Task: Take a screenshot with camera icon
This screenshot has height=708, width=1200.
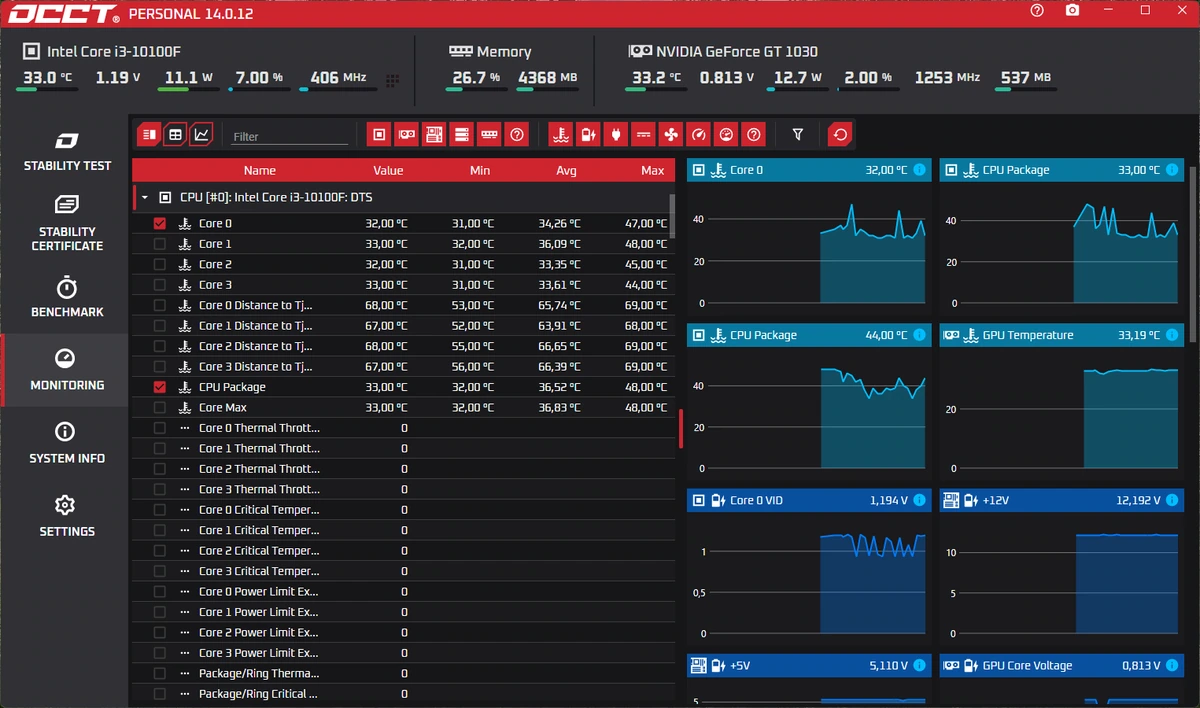Action: click(1072, 10)
